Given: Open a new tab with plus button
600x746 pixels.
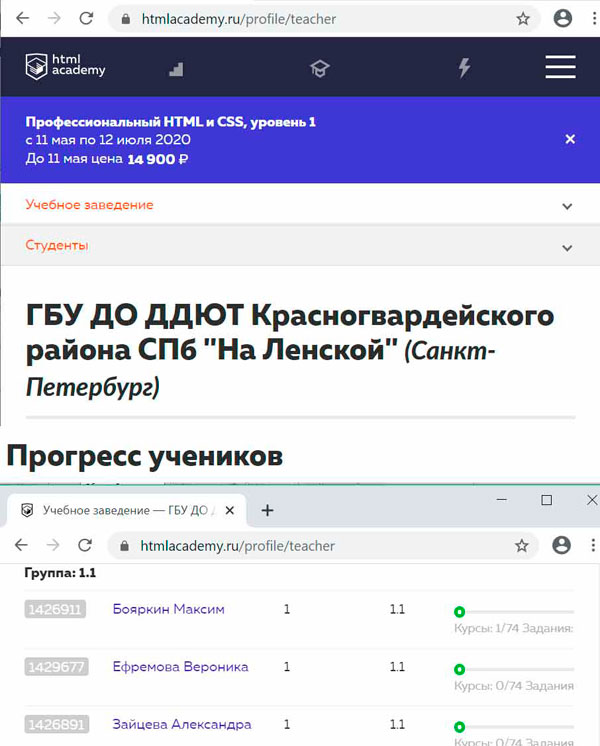Looking at the screenshot, I should point(267,510).
